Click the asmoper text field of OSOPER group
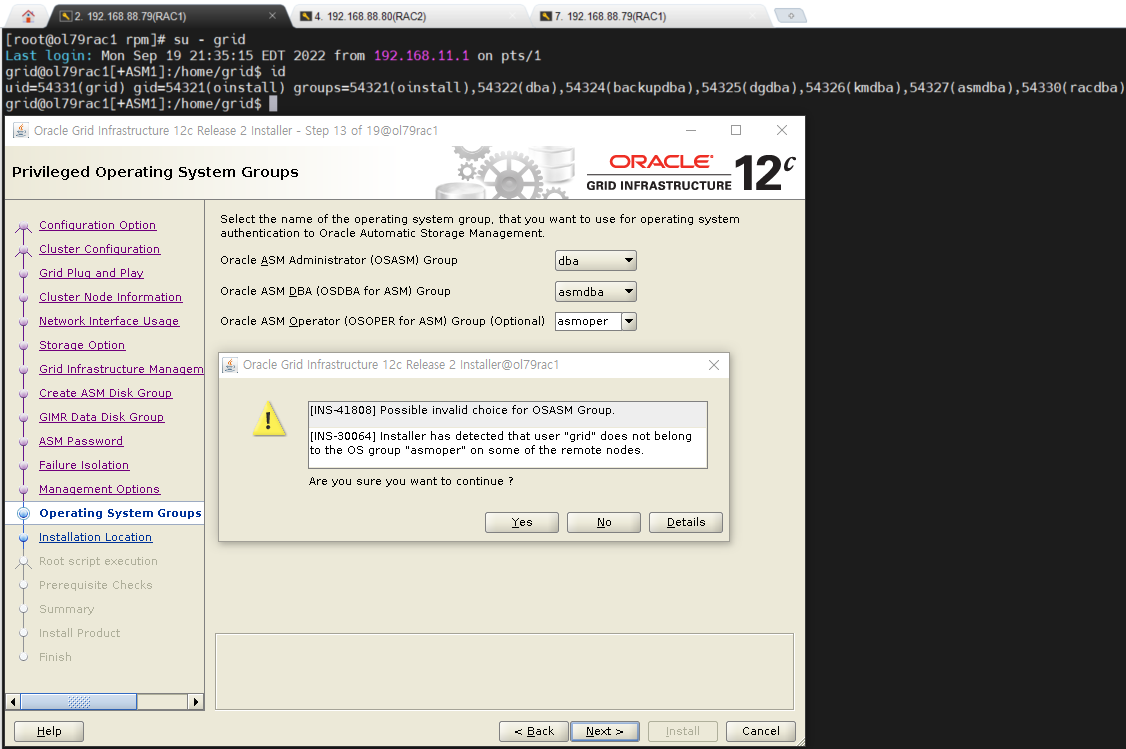This screenshot has height=749, width=1126. click(x=588, y=321)
